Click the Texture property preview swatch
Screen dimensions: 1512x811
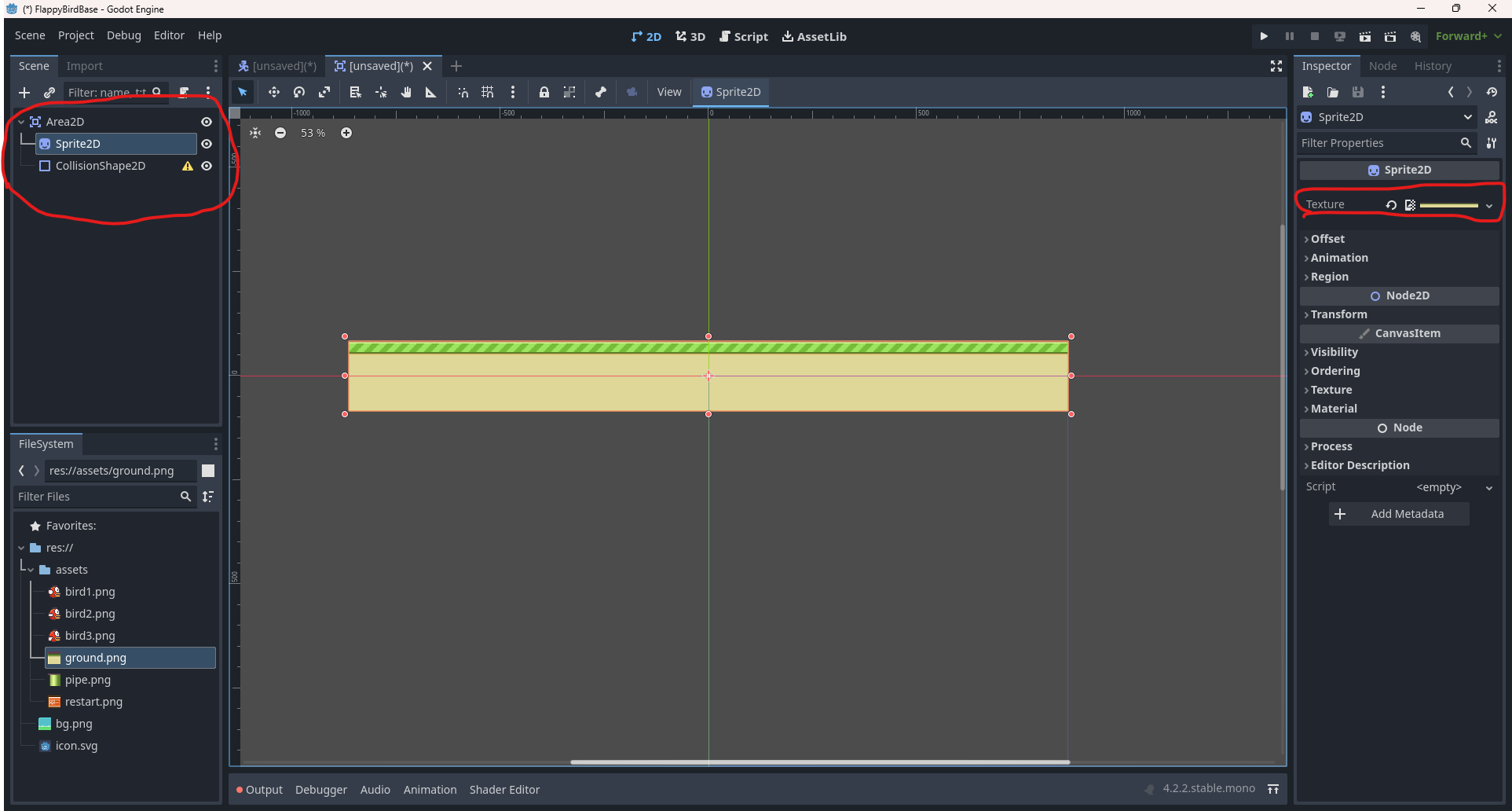(1448, 205)
